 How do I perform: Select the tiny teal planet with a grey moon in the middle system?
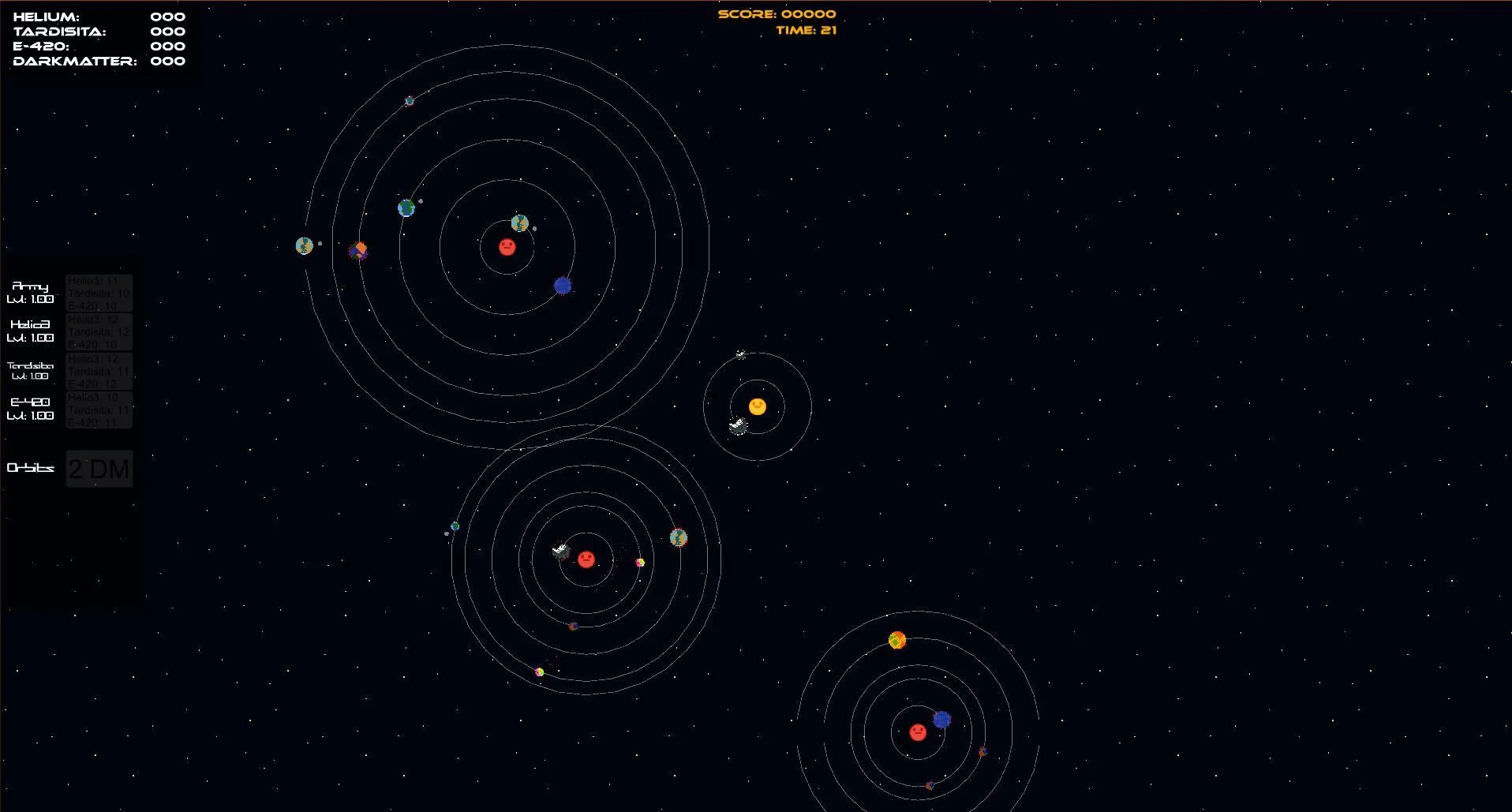pos(455,526)
